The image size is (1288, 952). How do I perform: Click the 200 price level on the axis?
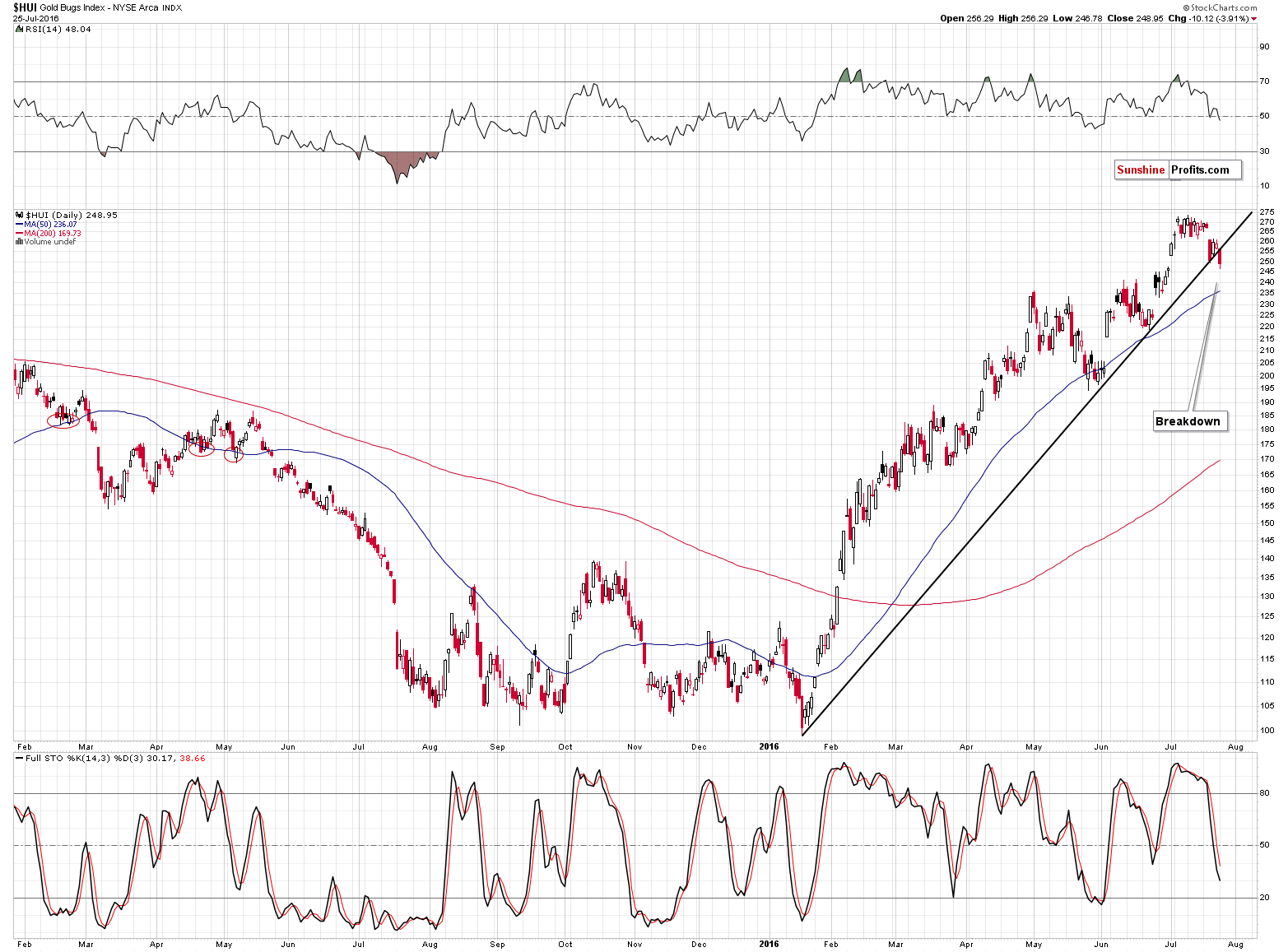tap(1267, 376)
